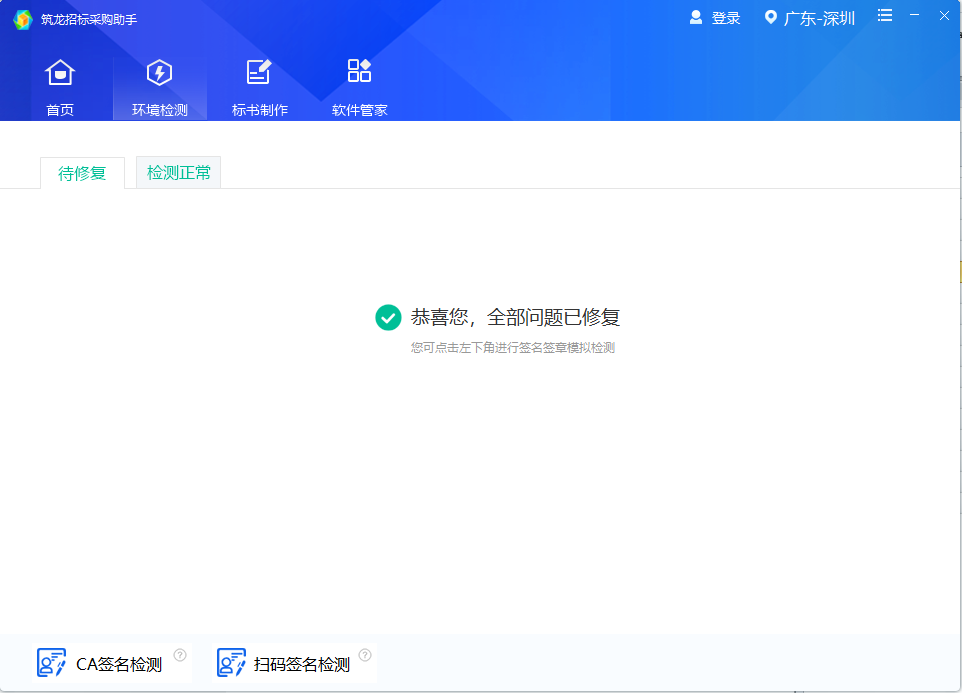Switch to the 检测正常 tab

tap(179, 173)
